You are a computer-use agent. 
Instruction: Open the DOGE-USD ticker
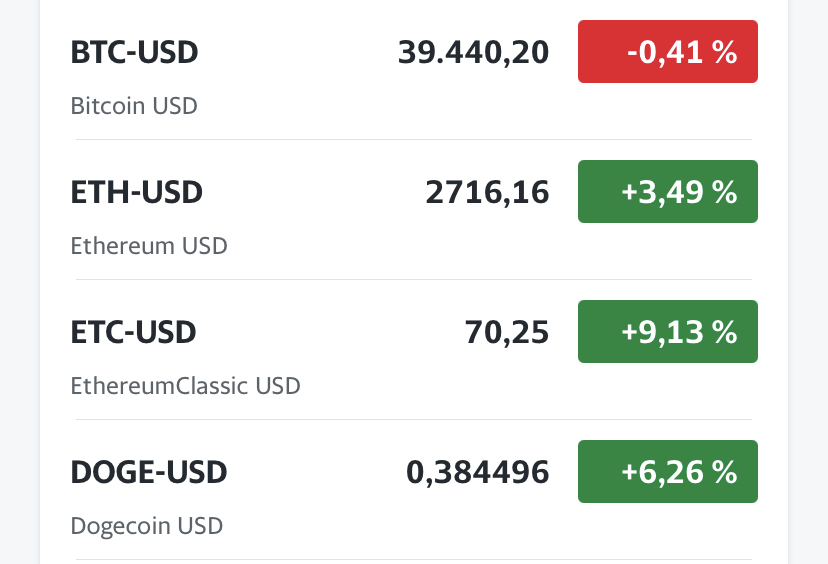(148, 472)
